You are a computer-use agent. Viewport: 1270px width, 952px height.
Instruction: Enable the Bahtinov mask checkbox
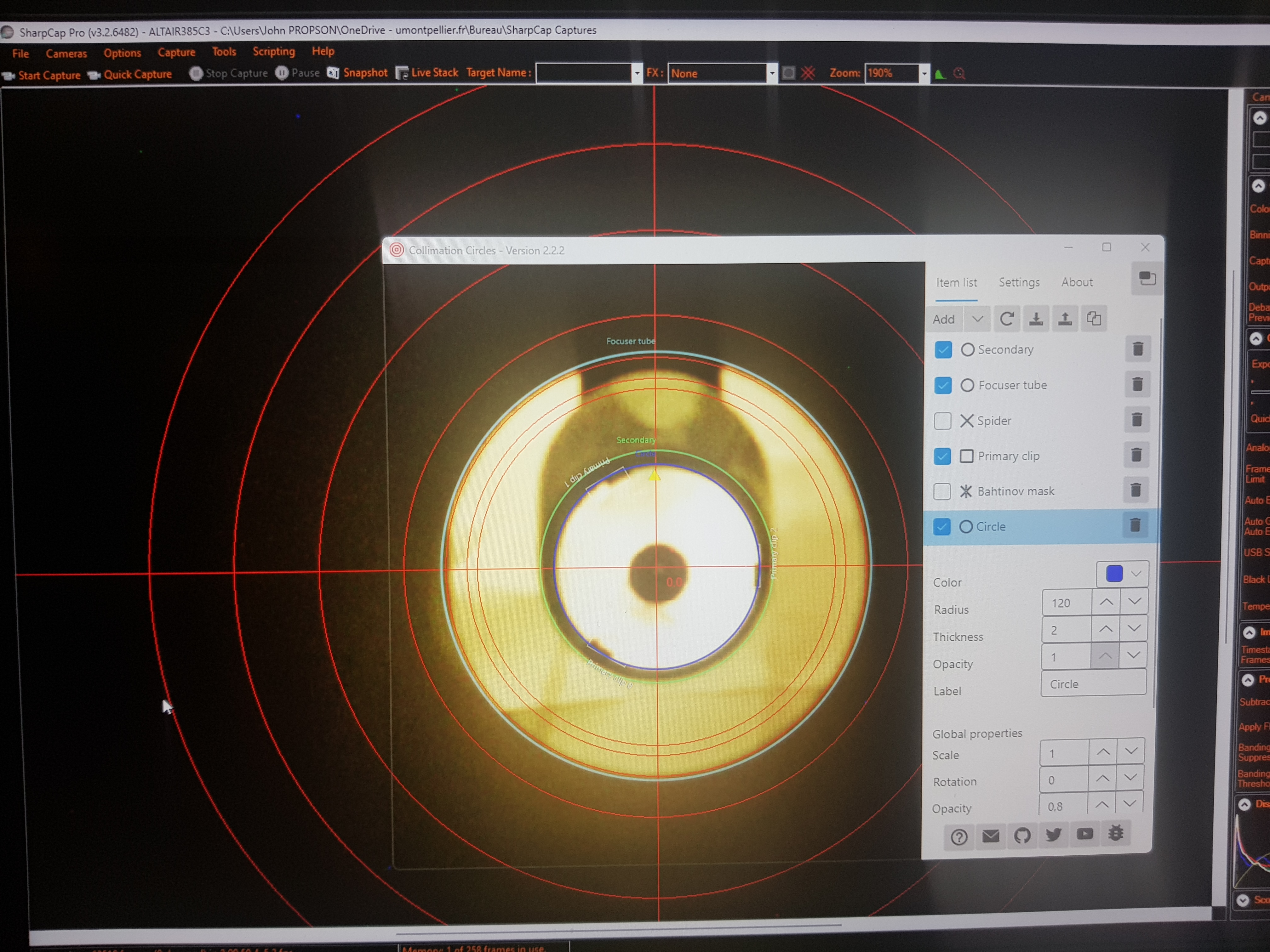point(942,491)
